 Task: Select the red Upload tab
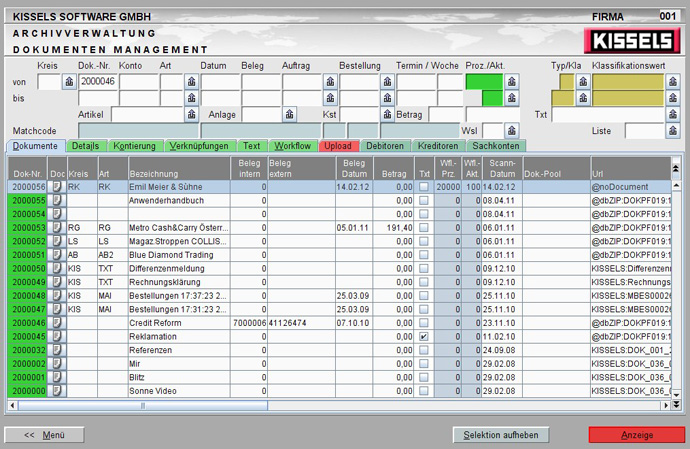(x=338, y=146)
